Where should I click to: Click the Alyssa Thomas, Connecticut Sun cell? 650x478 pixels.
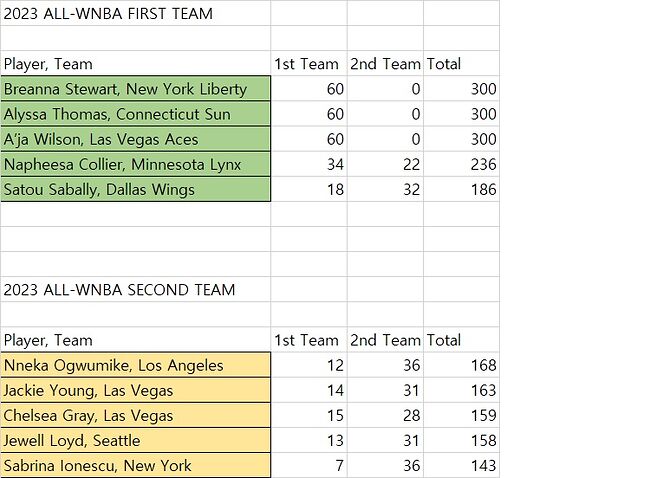(135, 114)
